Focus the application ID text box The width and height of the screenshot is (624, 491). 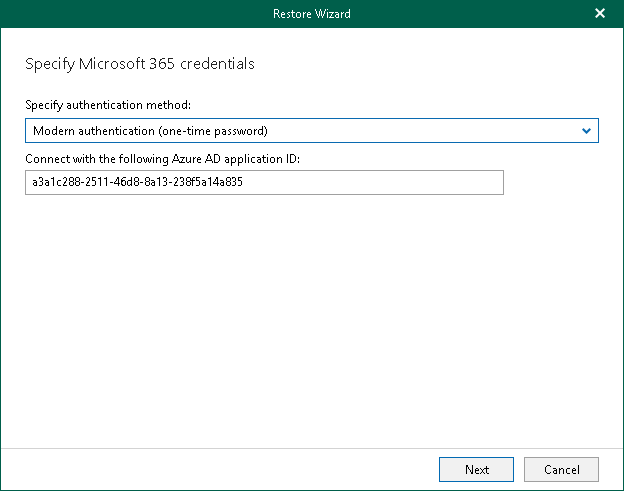[x=264, y=183]
